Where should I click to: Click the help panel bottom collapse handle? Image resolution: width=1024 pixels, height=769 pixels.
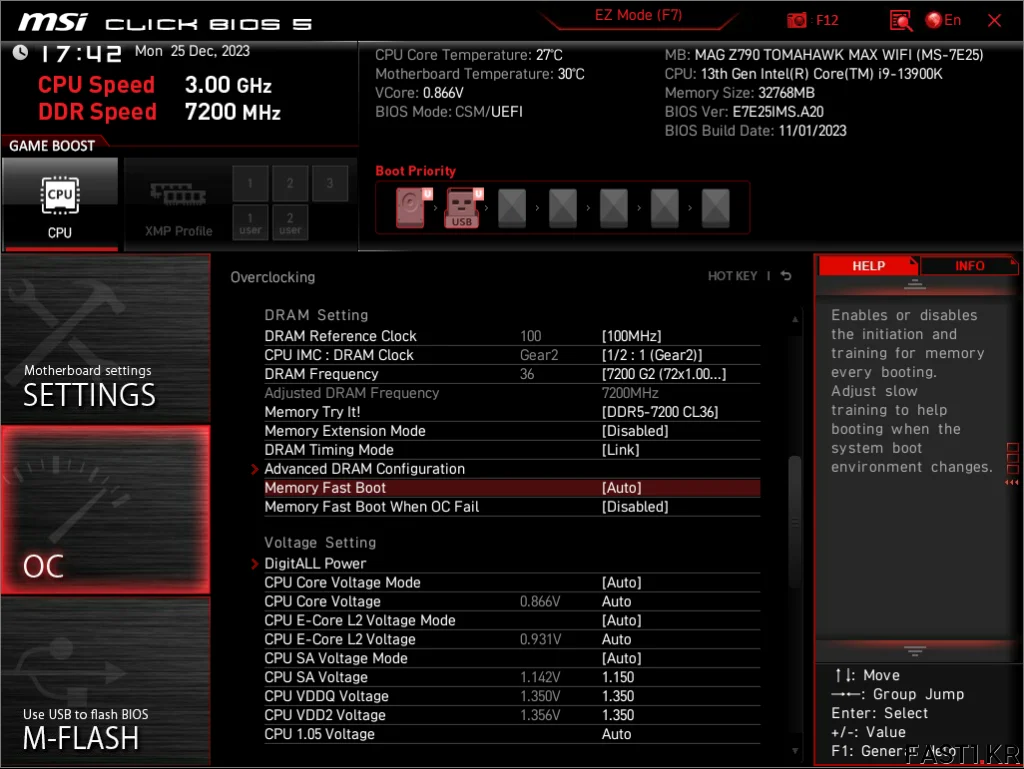pyautogui.click(x=915, y=651)
